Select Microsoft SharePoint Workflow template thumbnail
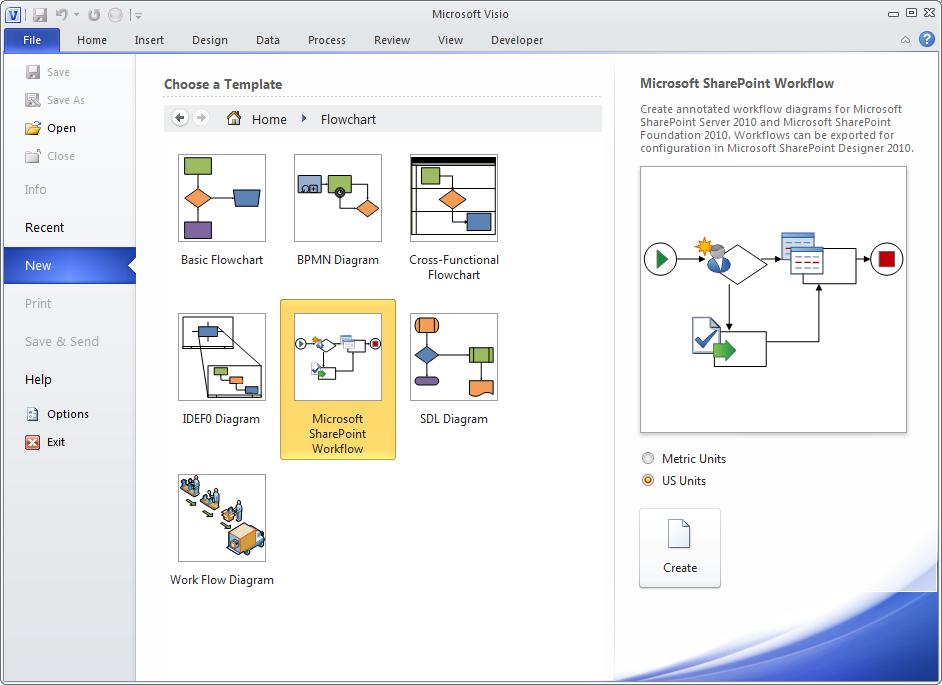The height and width of the screenshot is (685, 942). 338,357
